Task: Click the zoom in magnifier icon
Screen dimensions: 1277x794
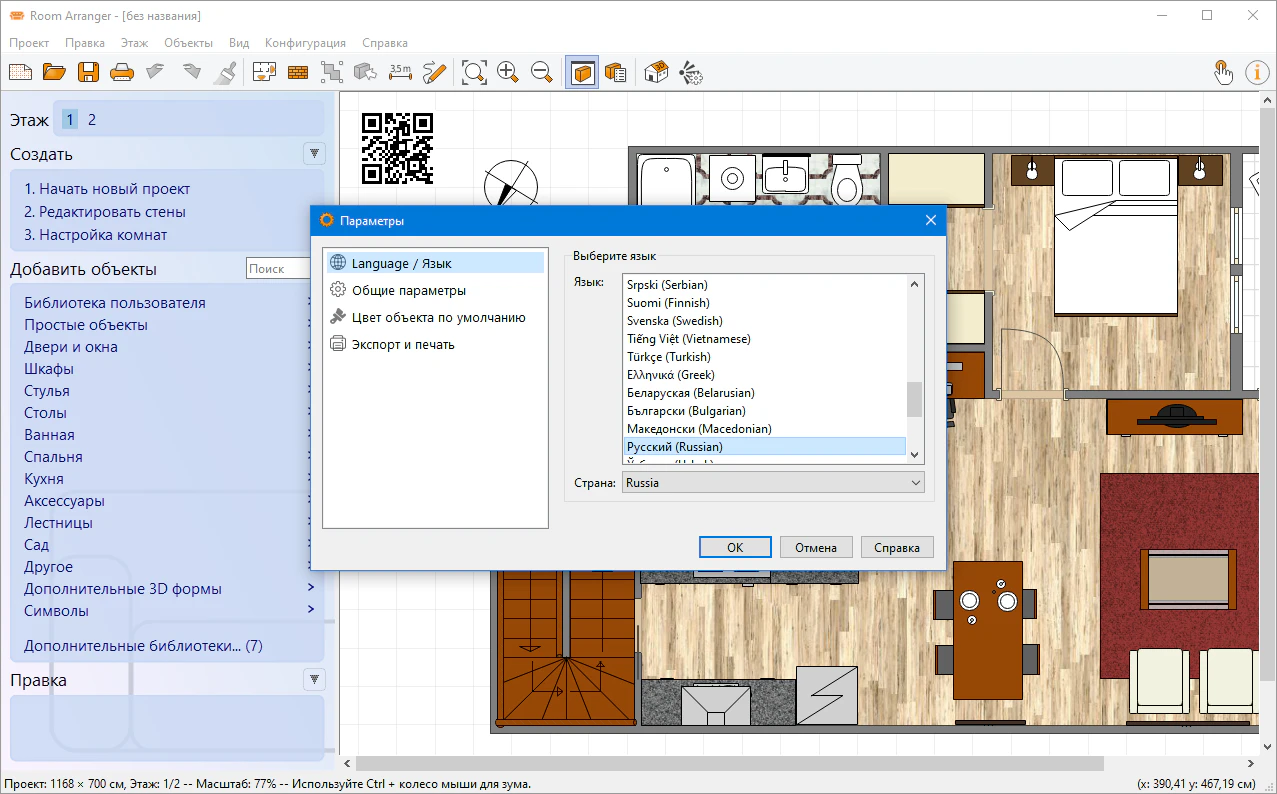Action: 508,72
